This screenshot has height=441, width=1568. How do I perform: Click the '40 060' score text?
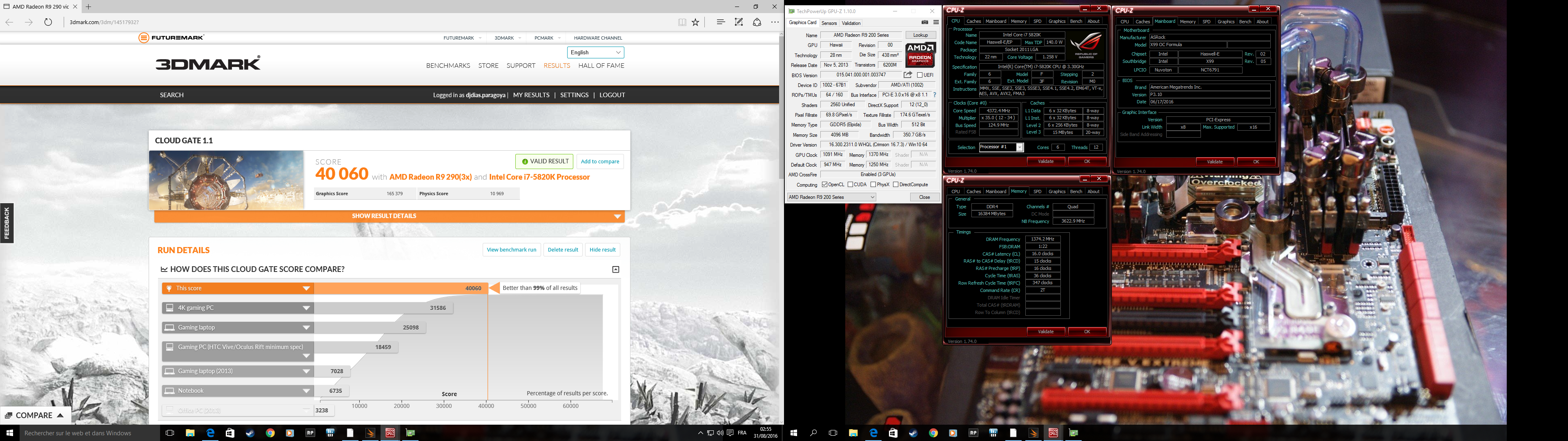point(341,174)
